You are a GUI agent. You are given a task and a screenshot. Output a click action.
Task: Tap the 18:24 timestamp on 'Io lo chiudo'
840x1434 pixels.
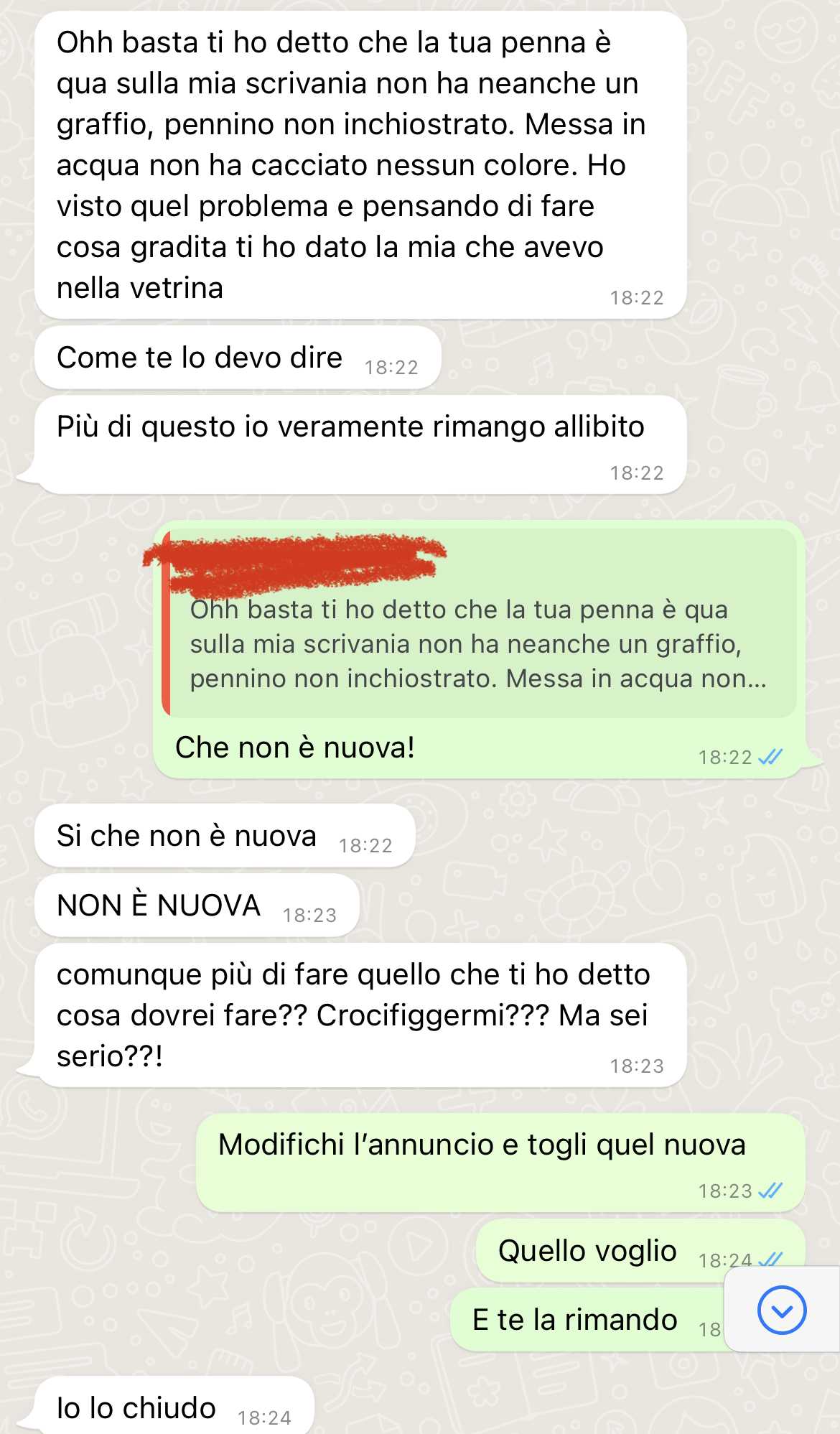point(264,1417)
